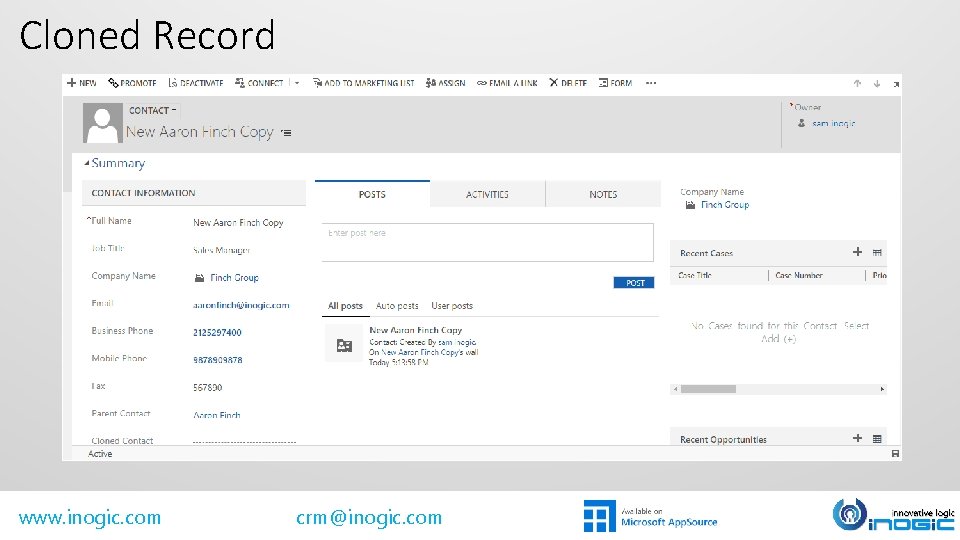Open the Connect dropdown arrow

297,83
